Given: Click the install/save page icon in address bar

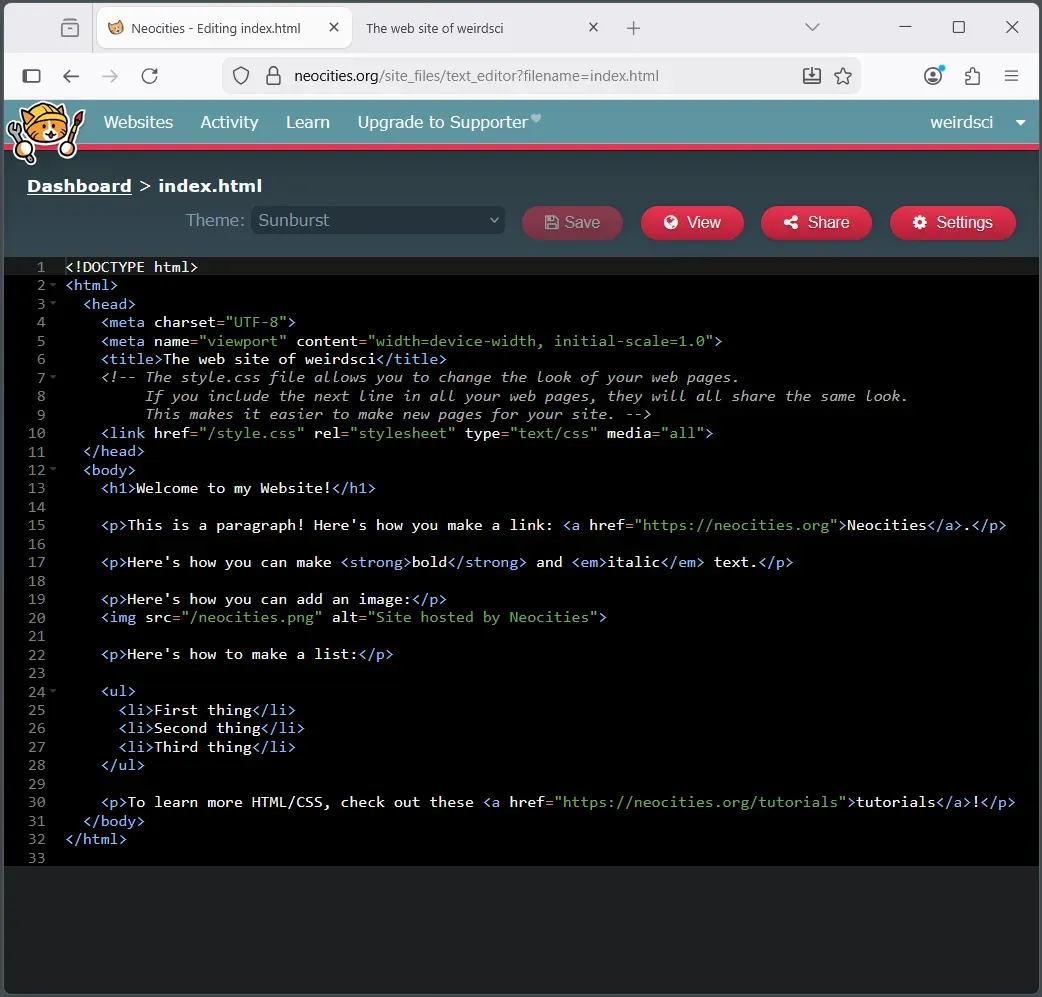Looking at the screenshot, I should click(811, 76).
